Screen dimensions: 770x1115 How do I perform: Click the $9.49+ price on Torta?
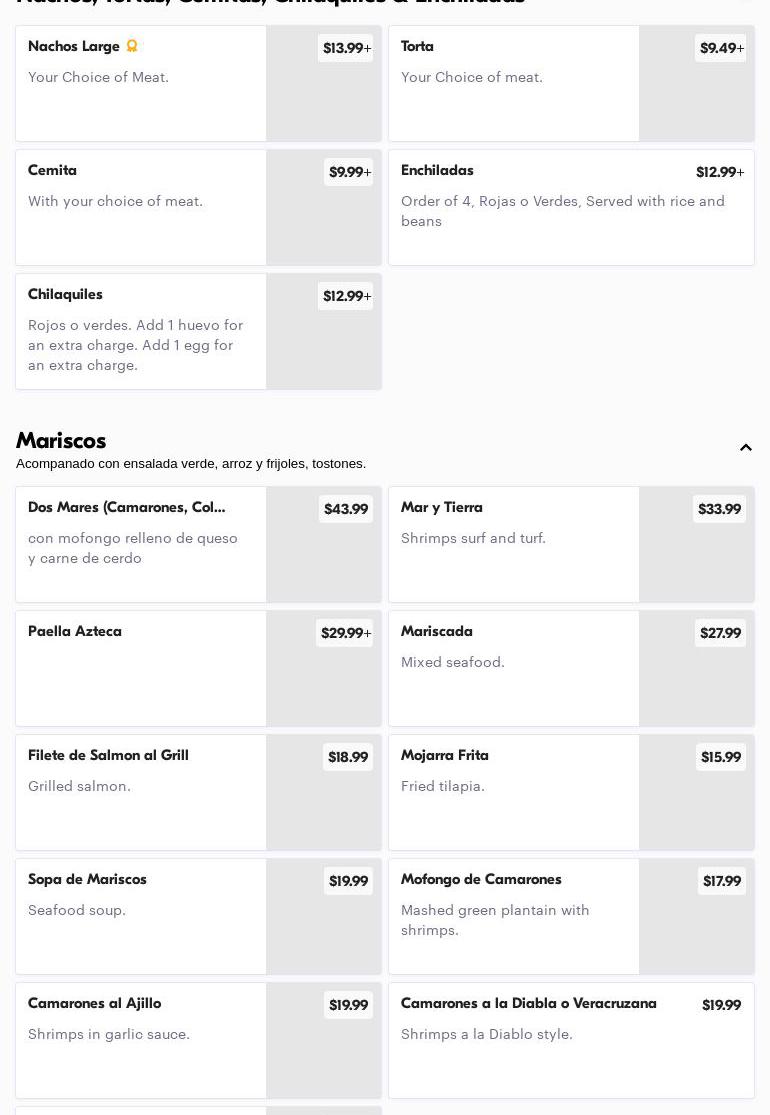[x=721, y=48]
